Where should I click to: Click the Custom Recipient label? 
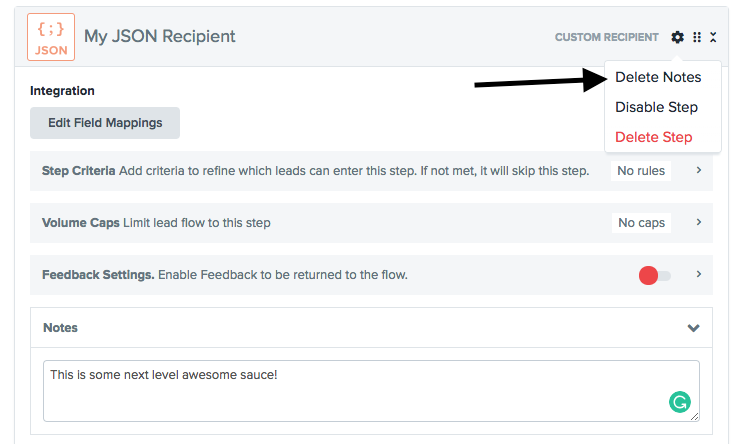point(607,38)
